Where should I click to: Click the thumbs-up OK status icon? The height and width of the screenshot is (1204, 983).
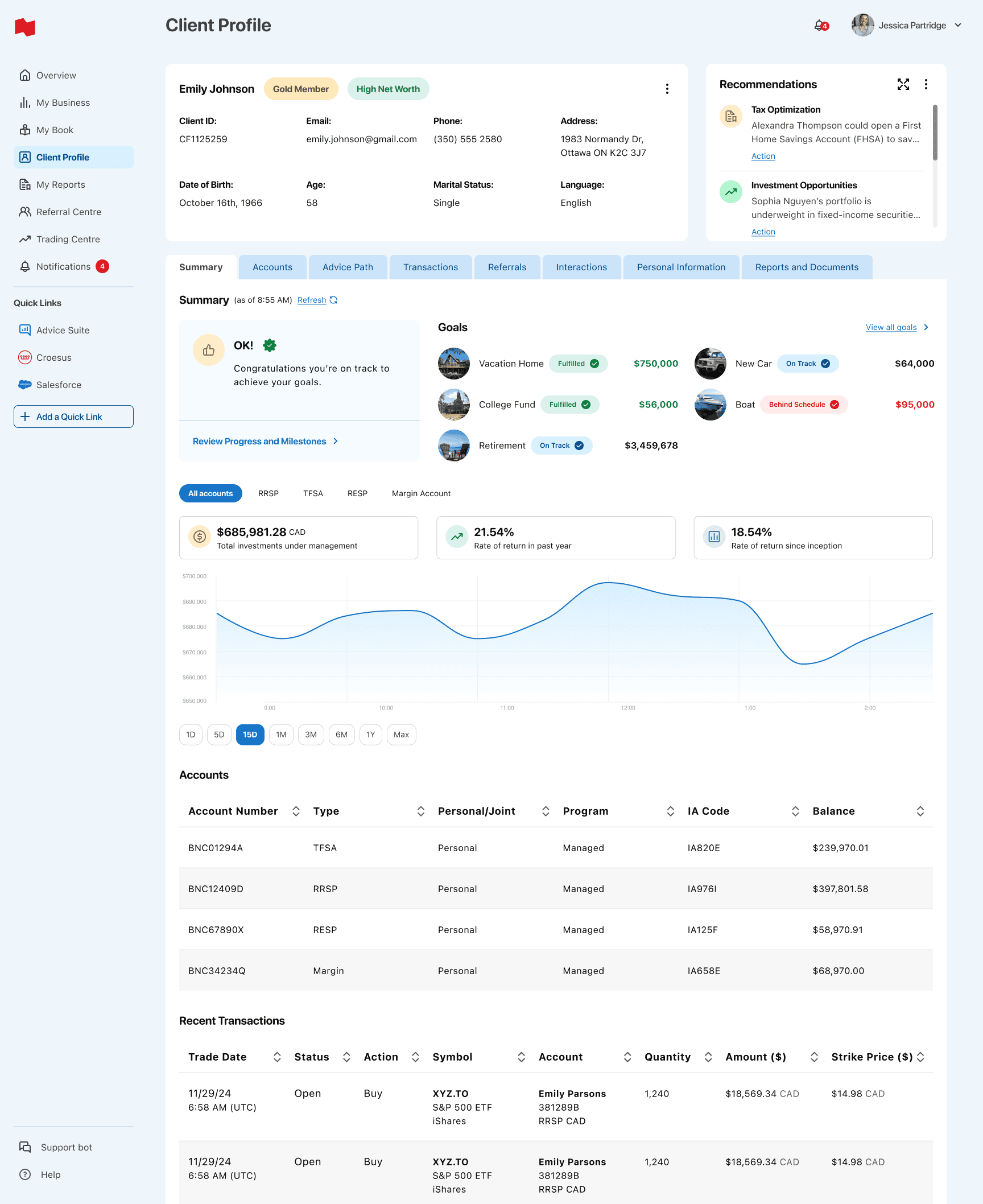209,350
